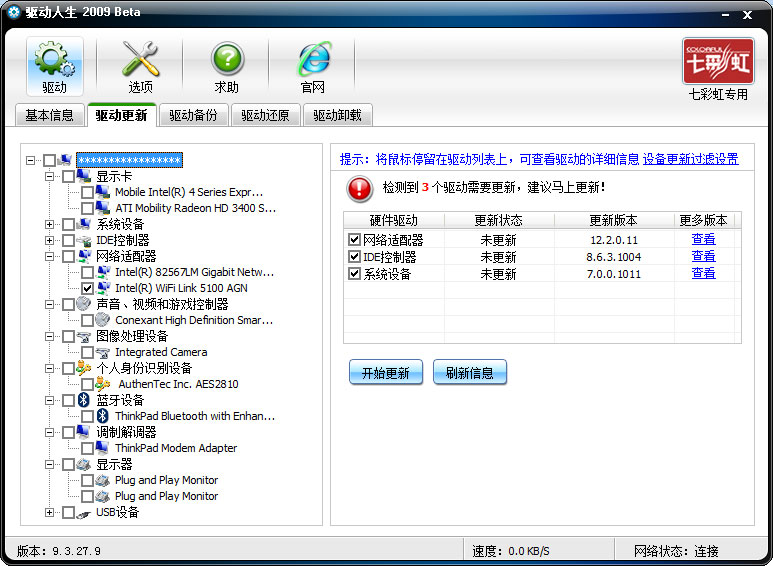The image size is (773, 566).
Task: Check the ThinkPad Modem Adapter checkbox
Action: click(x=87, y=448)
